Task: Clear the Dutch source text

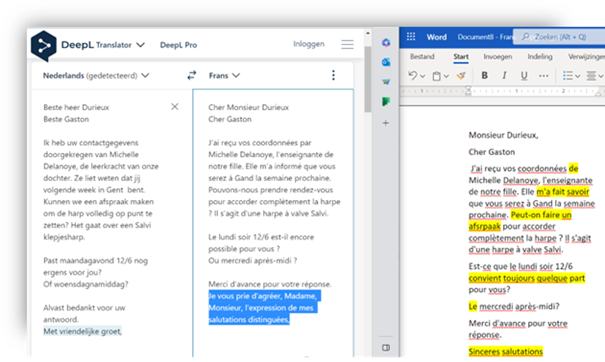Action: coord(175,107)
